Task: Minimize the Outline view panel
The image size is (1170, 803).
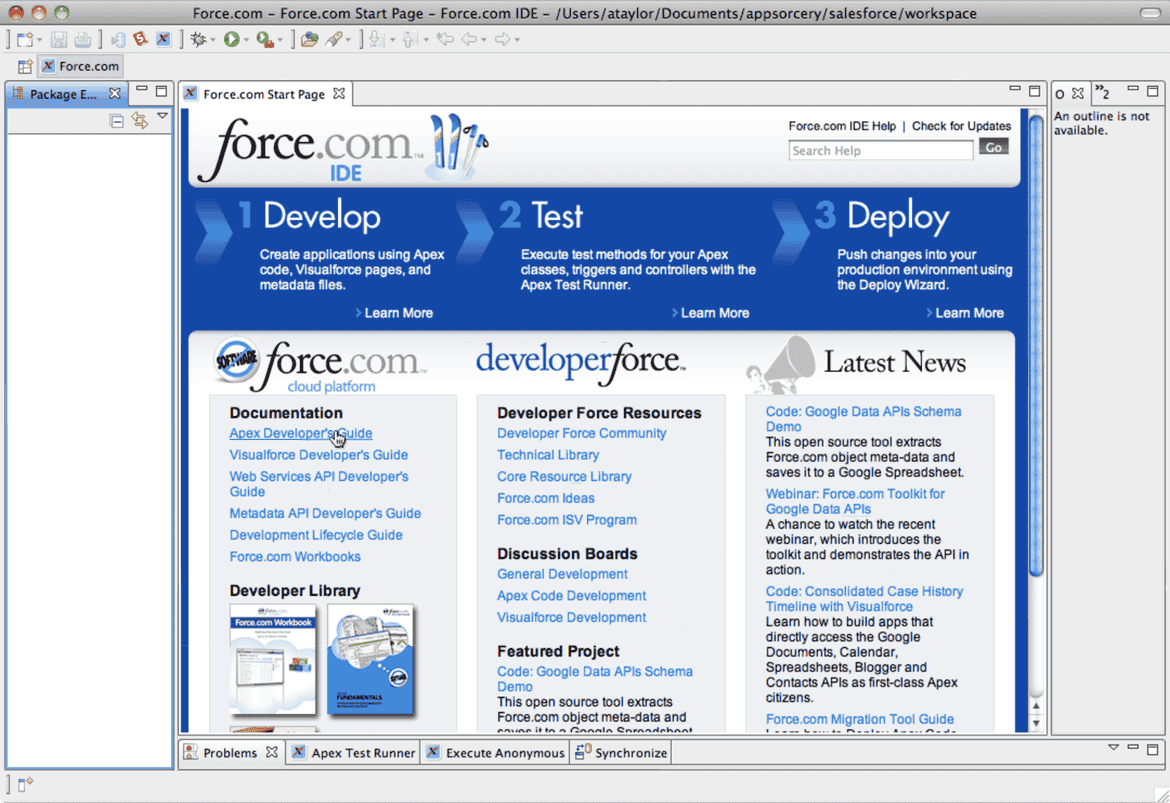Action: point(1133,90)
